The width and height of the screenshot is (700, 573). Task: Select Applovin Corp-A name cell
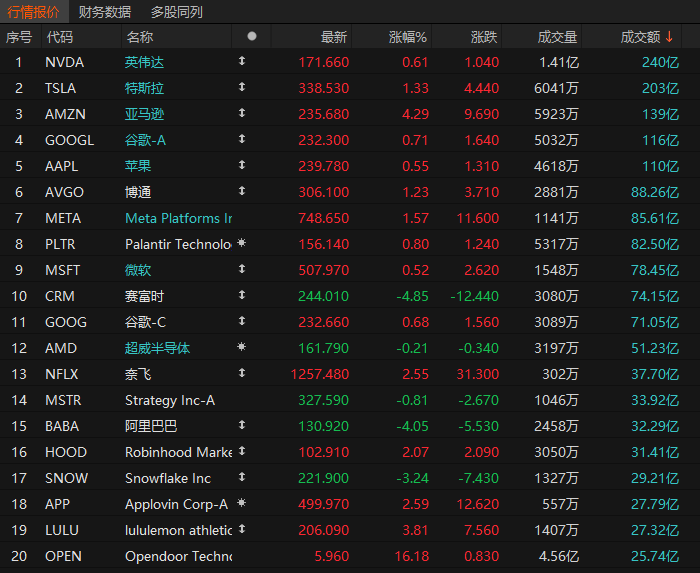click(177, 504)
